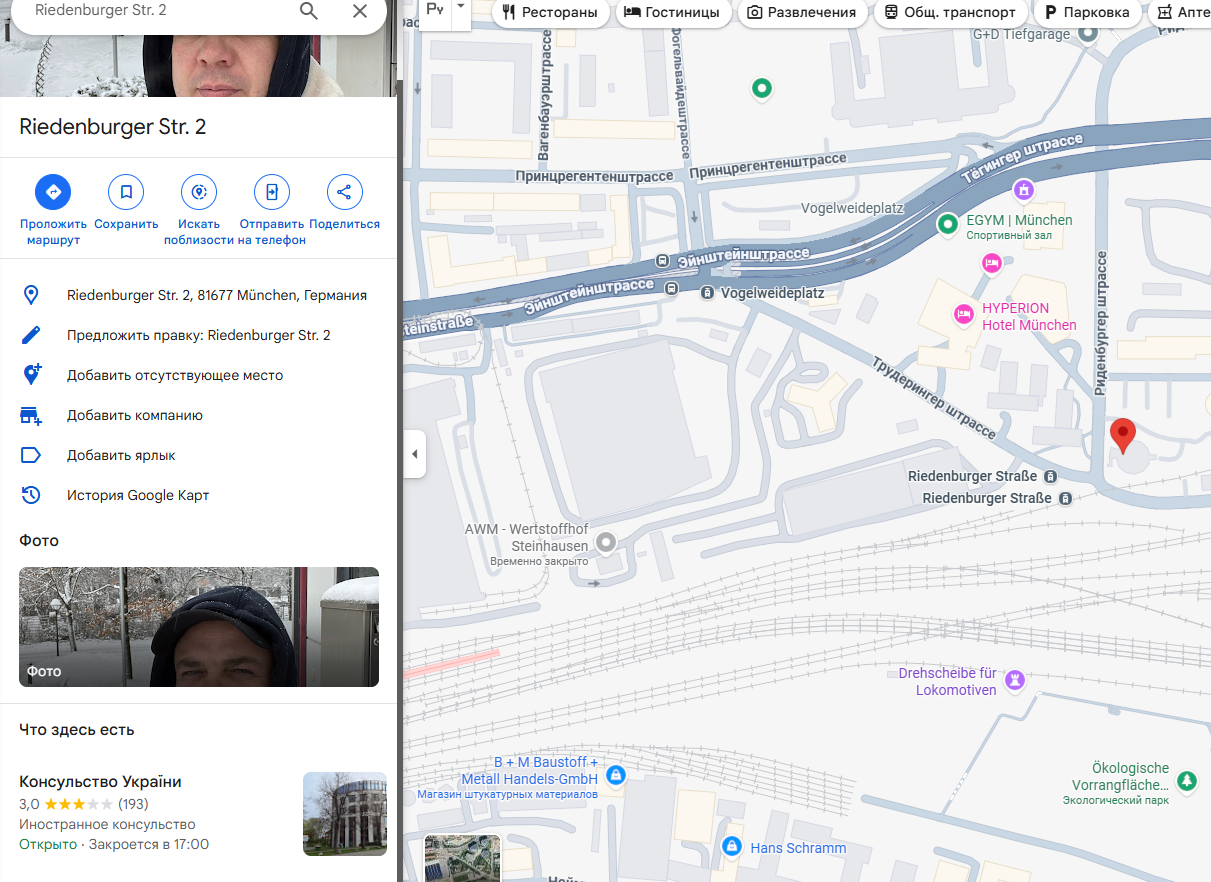Image resolution: width=1211 pixels, height=882 pixels.
Task: Click the Иностранное консульство category text
Action: pyautogui.click(x=107, y=825)
